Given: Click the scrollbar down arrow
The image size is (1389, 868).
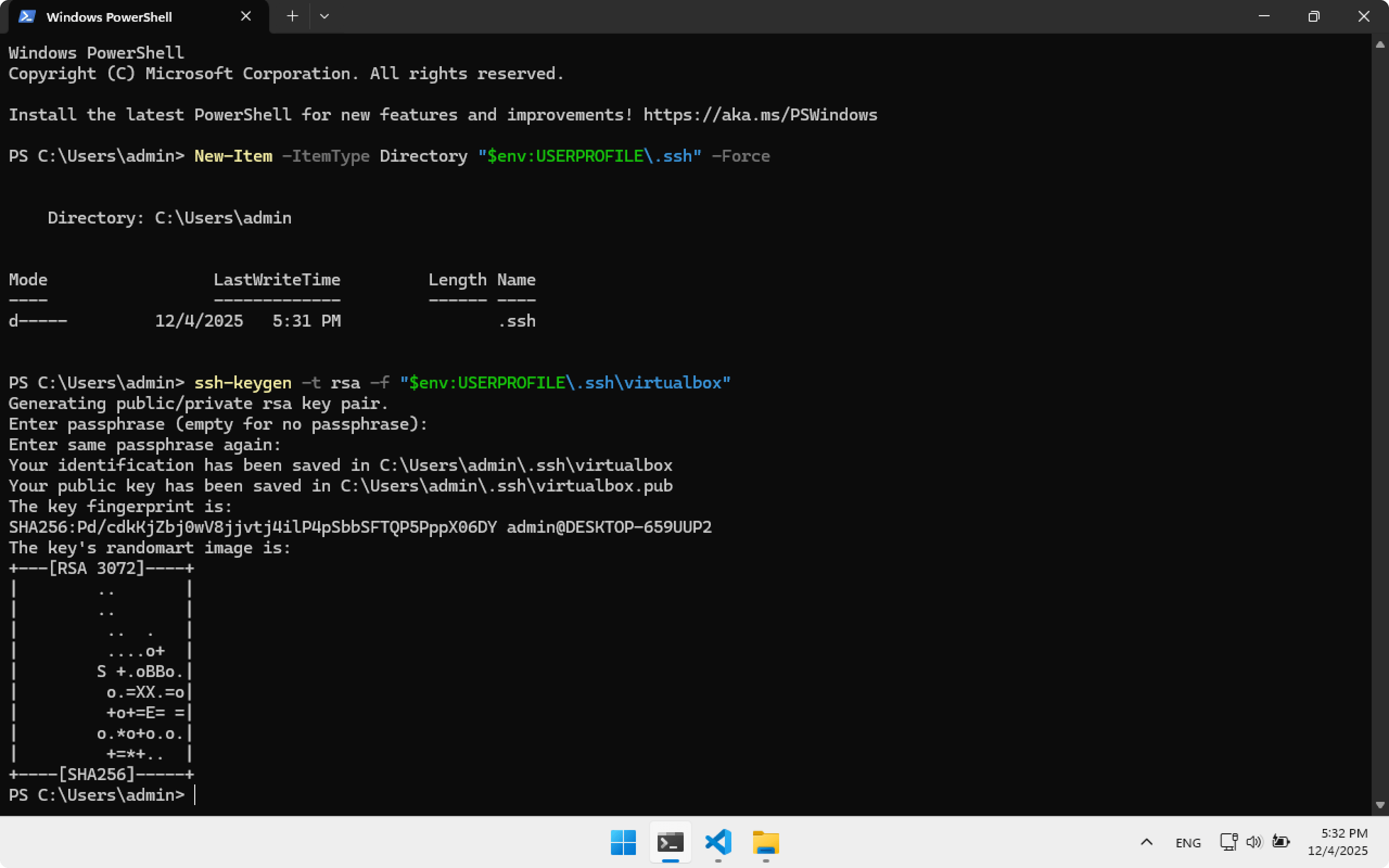Looking at the screenshot, I should [x=1380, y=805].
